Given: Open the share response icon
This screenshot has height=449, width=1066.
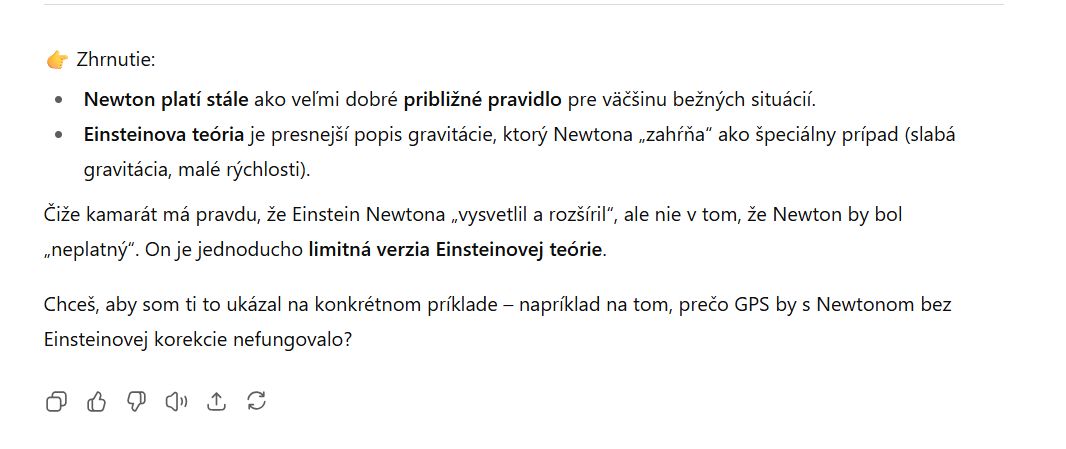Looking at the screenshot, I should pos(216,402).
